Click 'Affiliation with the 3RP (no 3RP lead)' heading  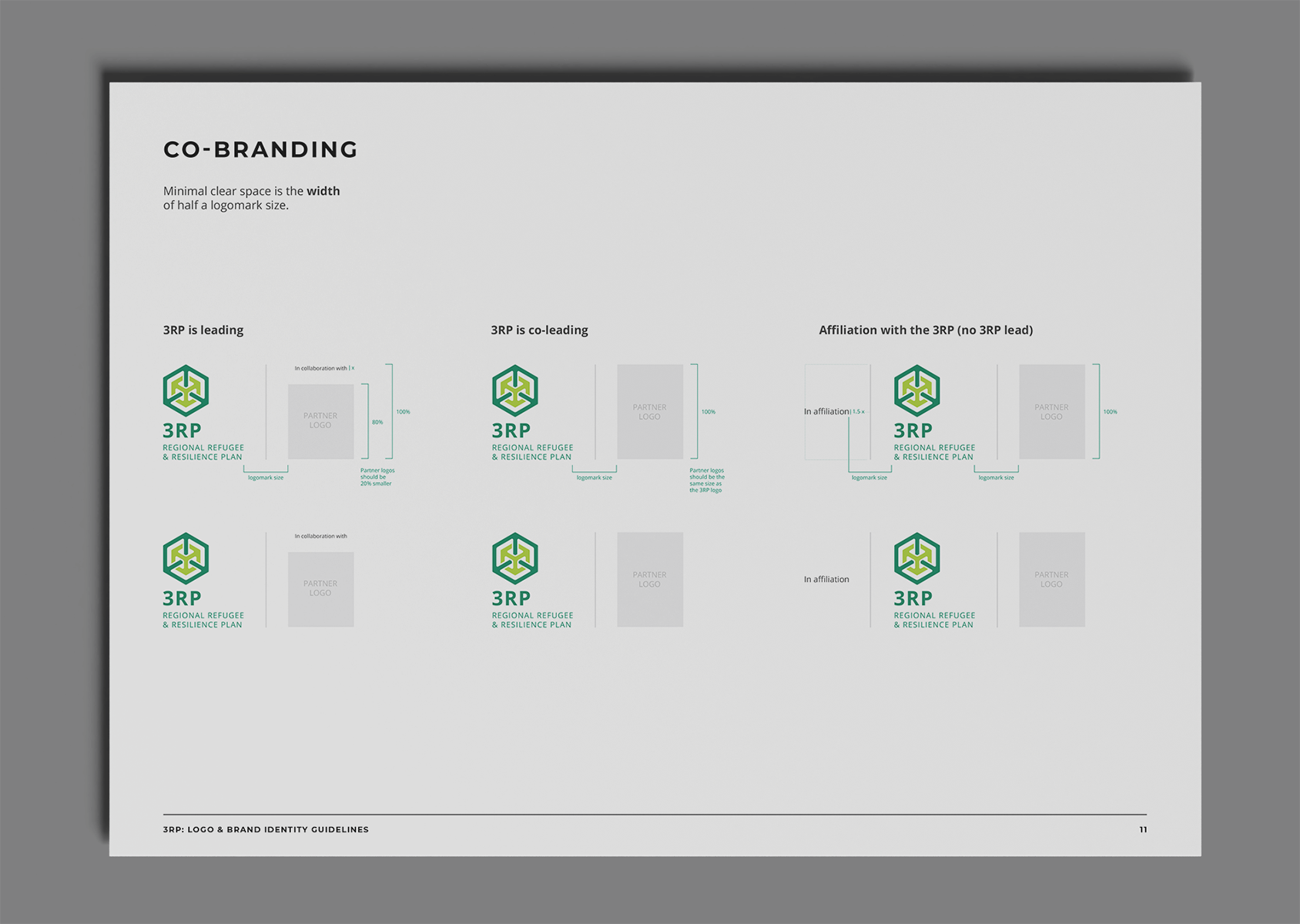pyautogui.click(x=926, y=330)
